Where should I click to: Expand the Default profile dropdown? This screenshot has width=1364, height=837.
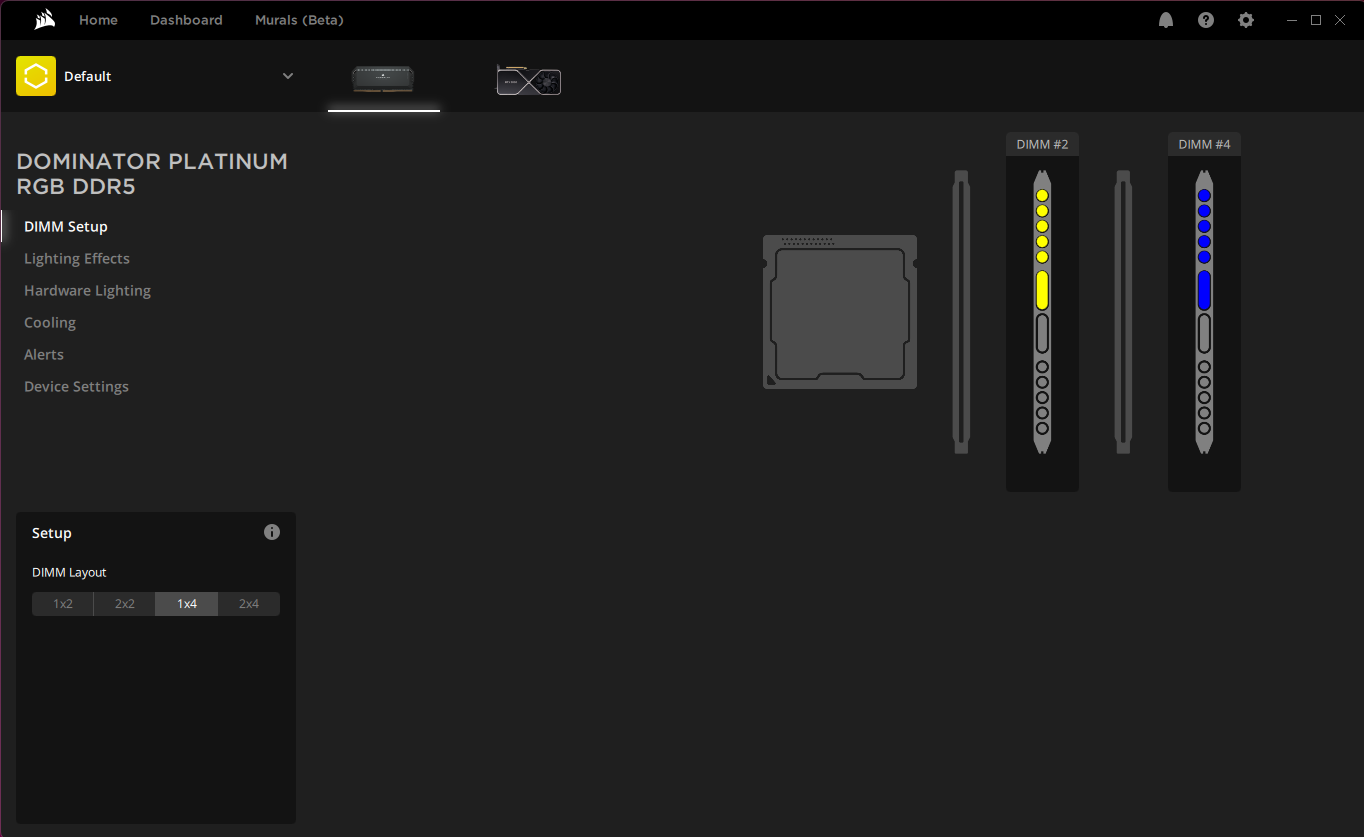tap(288, 76)
